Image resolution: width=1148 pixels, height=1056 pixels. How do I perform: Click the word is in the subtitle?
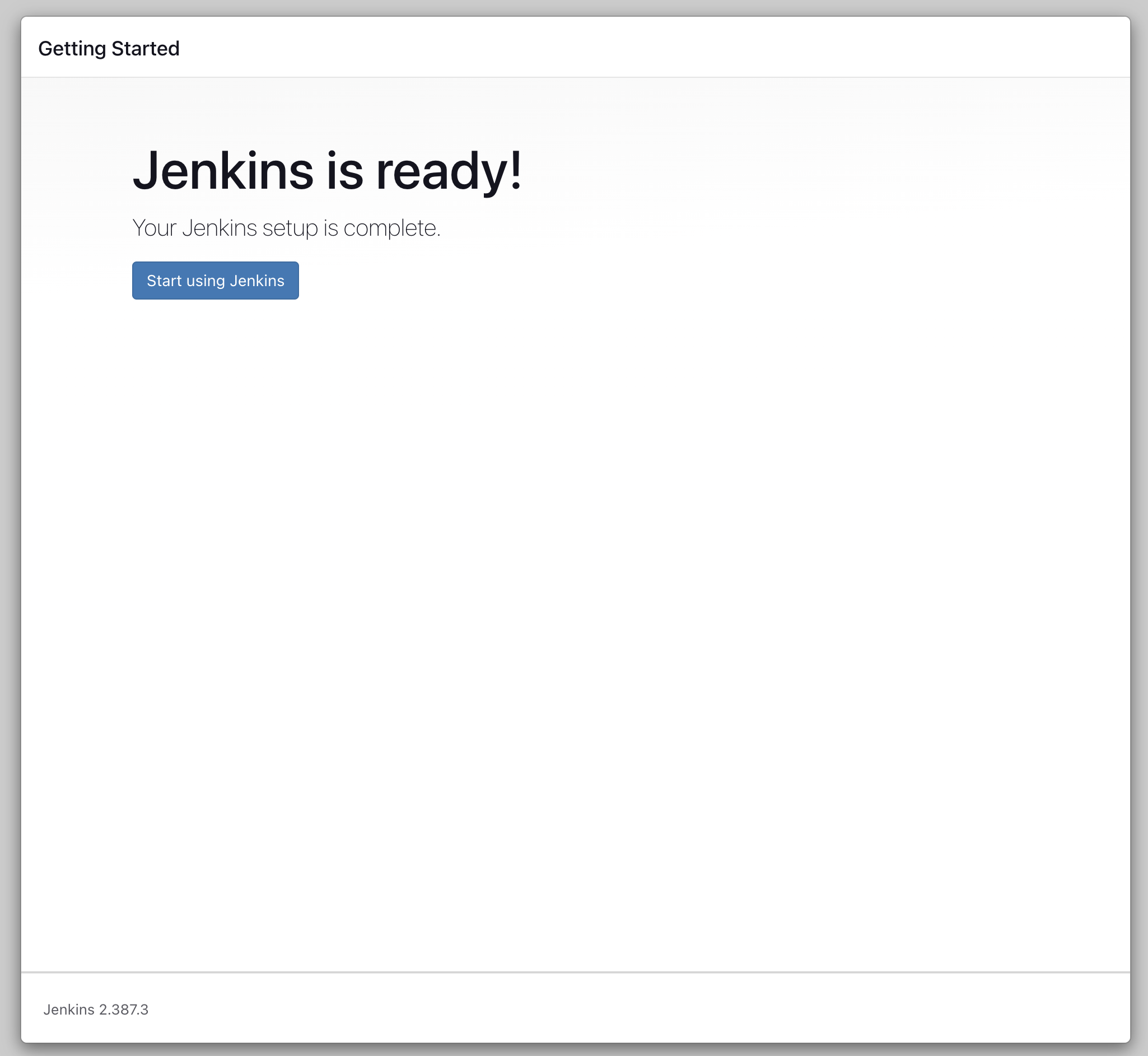pos(331,228)
